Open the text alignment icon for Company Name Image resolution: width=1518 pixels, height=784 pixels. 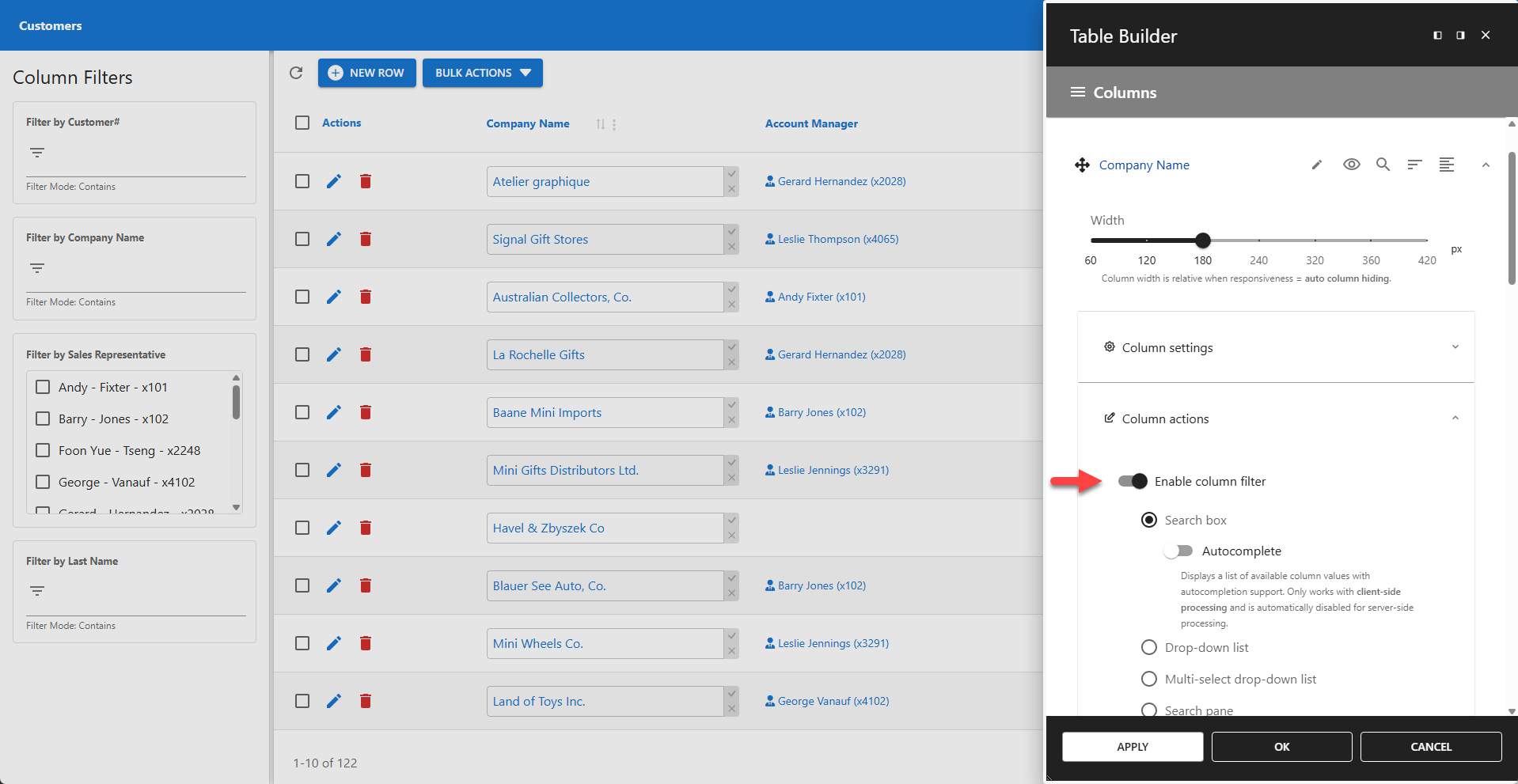(1448, 165)
